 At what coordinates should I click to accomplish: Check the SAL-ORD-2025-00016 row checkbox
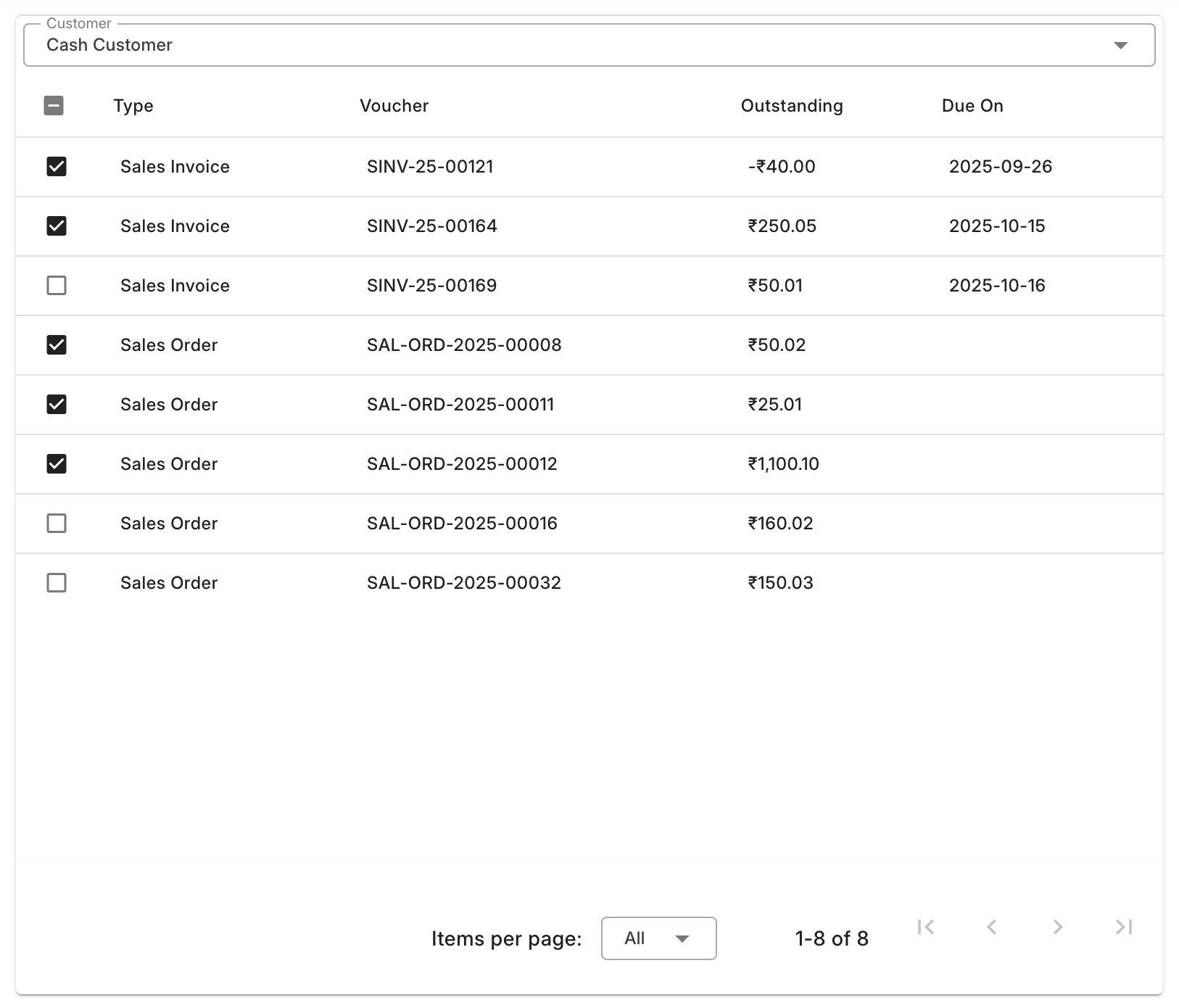tap(57, 524)
